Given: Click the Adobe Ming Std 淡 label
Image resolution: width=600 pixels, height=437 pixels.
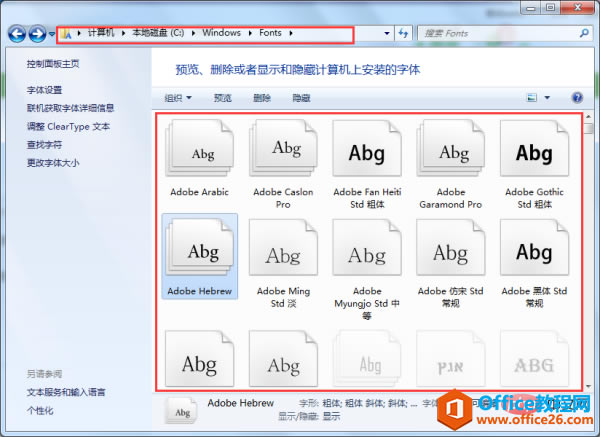Looking at the screenshot, I should [283, 297].
